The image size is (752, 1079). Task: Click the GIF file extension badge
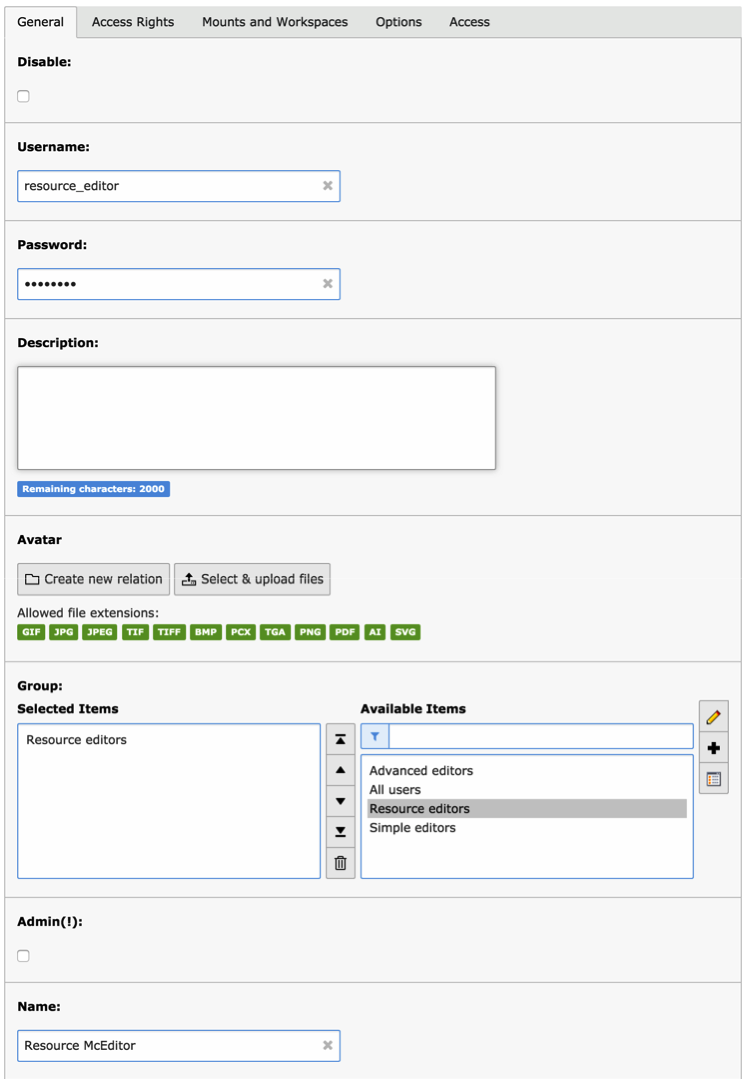pos(31,632)
